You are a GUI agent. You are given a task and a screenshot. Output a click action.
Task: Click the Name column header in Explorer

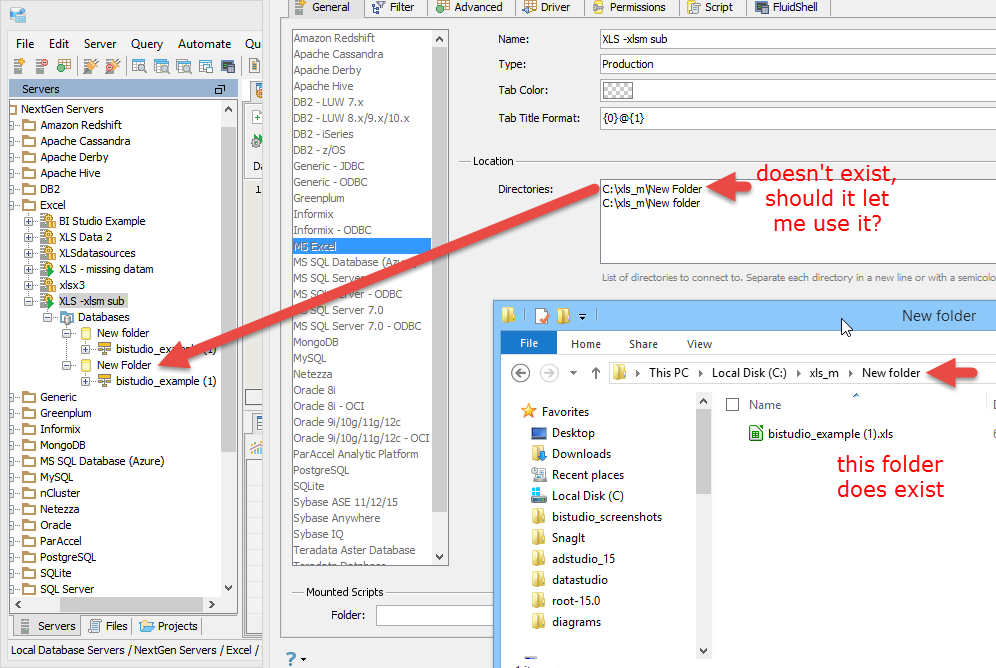(x=765, y=404)
